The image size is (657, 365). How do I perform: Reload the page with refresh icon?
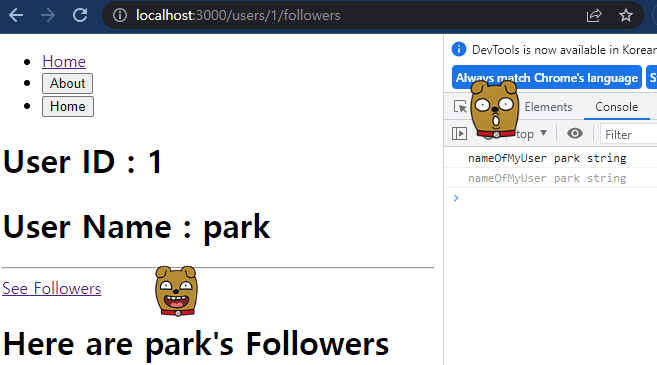tap(80, 16)
